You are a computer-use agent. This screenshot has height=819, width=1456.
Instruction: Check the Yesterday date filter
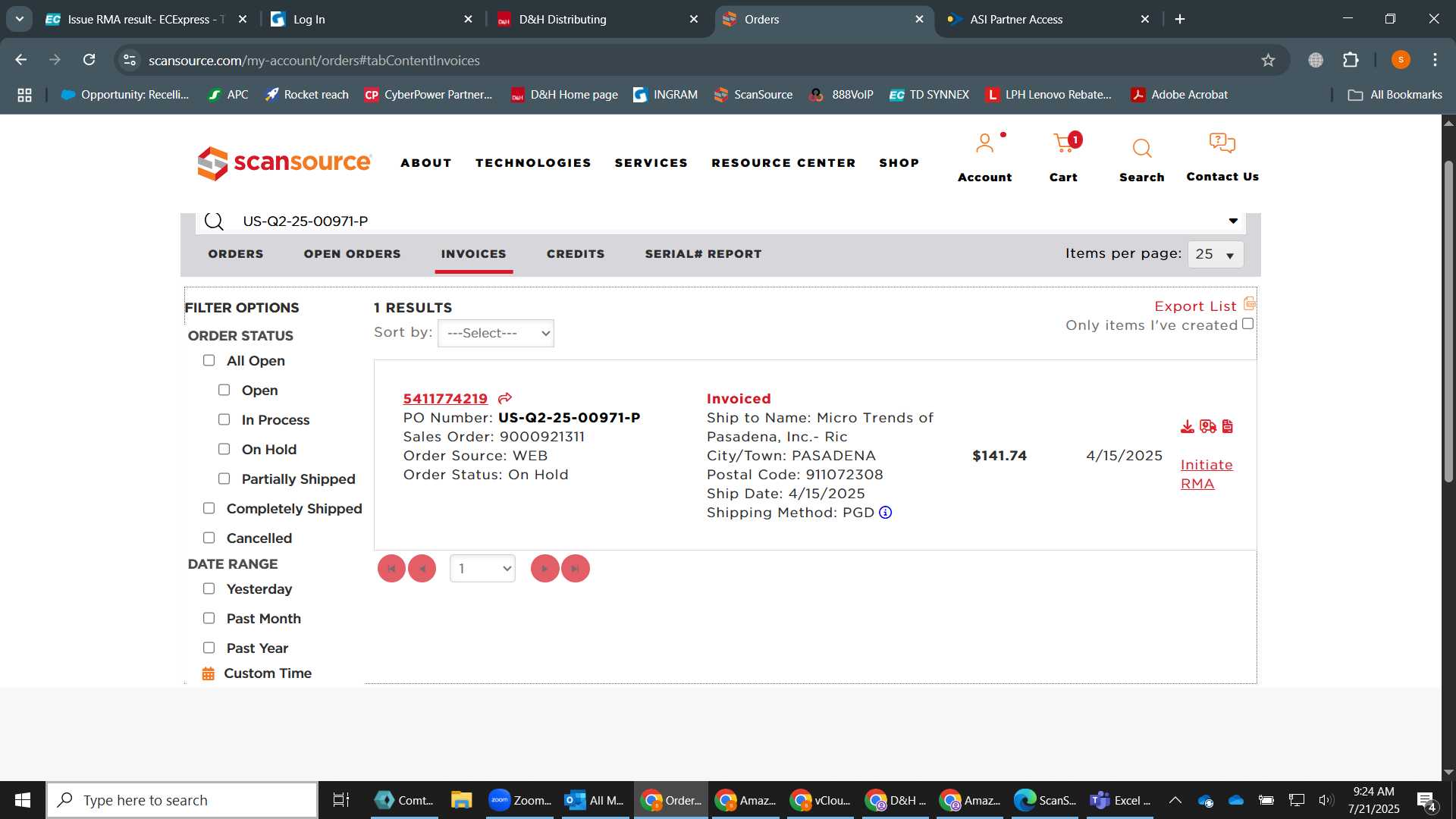click(x=209, y=589)
